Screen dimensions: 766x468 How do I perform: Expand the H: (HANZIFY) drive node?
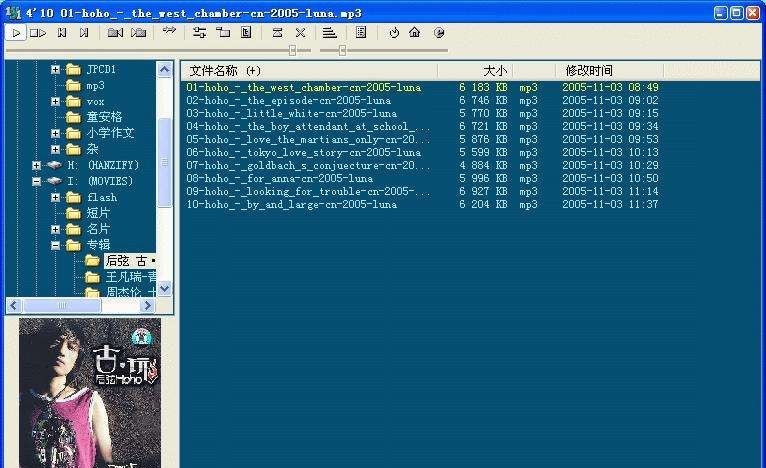coord(37,165)
